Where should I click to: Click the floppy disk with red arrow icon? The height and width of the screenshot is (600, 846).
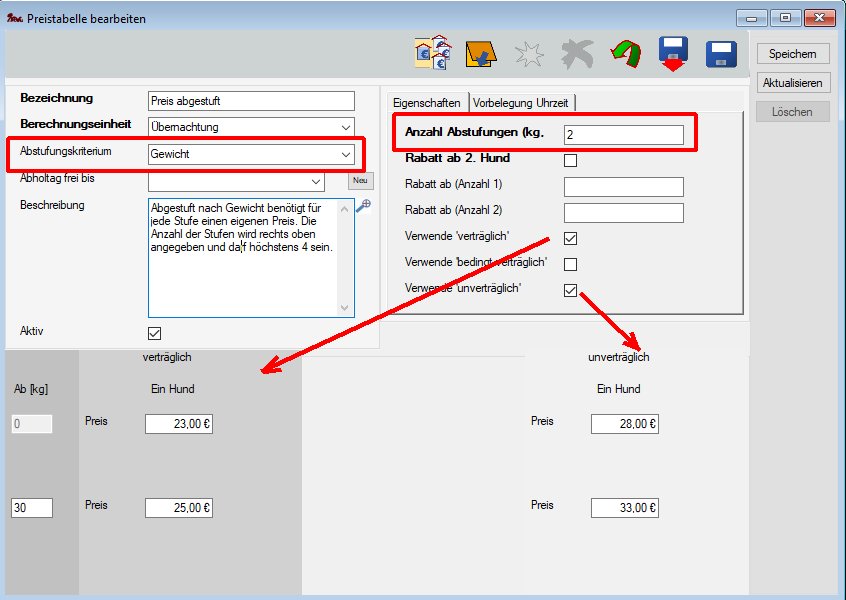(673, 55)
